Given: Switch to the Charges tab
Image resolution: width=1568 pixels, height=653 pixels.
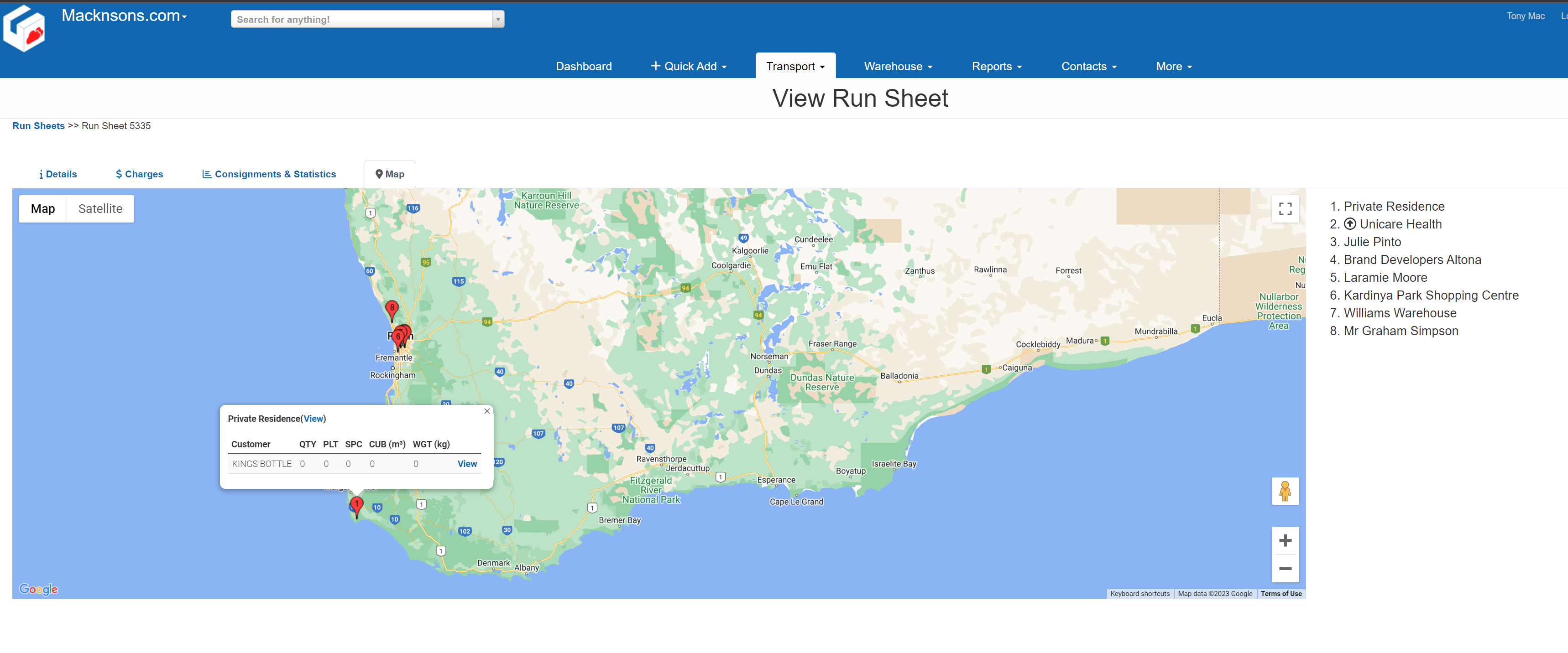Looking at the screenshot, I should 139,174.
